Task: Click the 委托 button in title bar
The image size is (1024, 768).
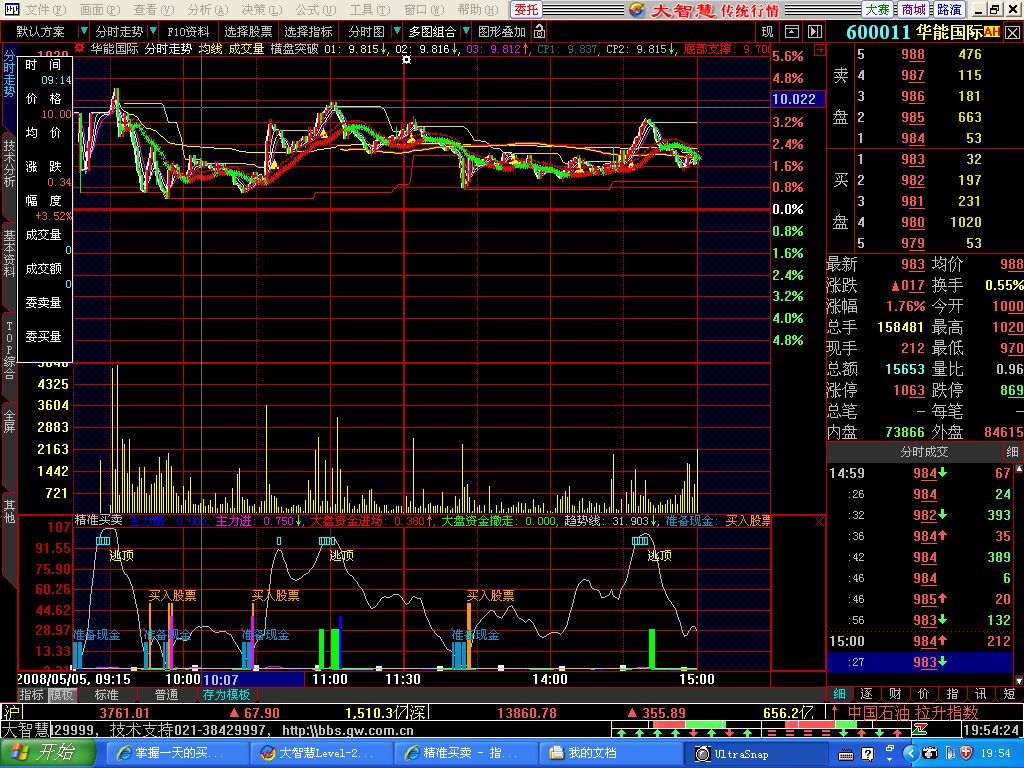Action: point(526,9)
